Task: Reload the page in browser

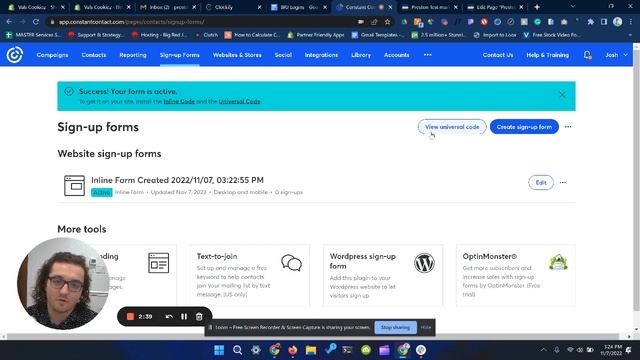Action: 36,22
